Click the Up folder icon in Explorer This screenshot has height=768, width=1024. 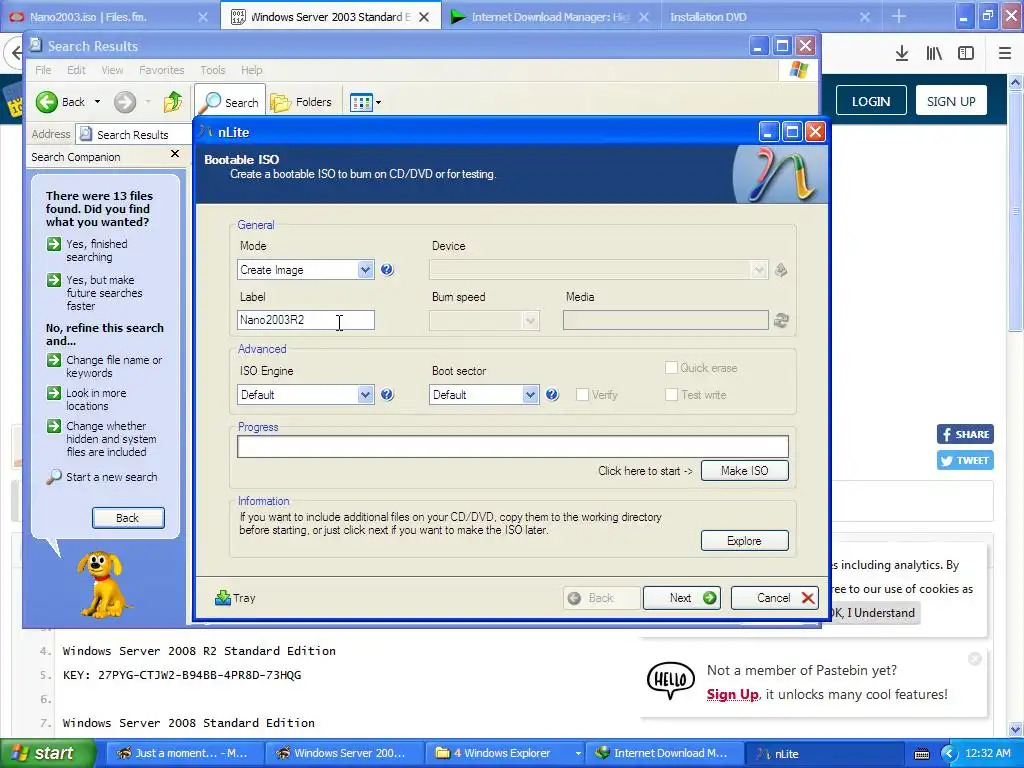pos(173,102)
